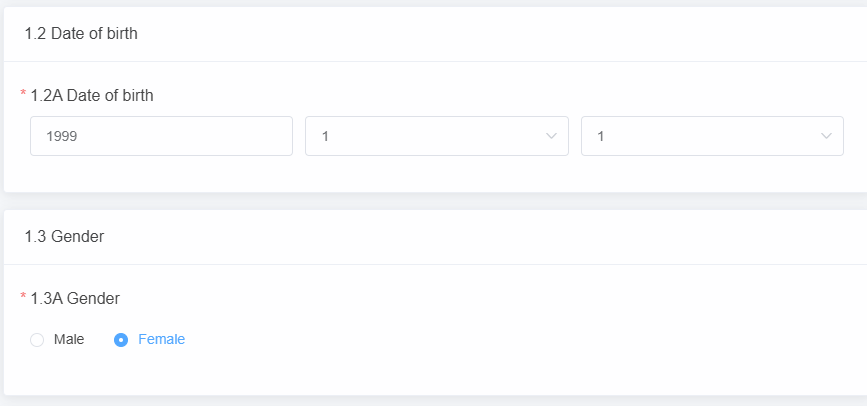Click the Male option label text
Screen dimensions: 867x406
click(69, 339)
